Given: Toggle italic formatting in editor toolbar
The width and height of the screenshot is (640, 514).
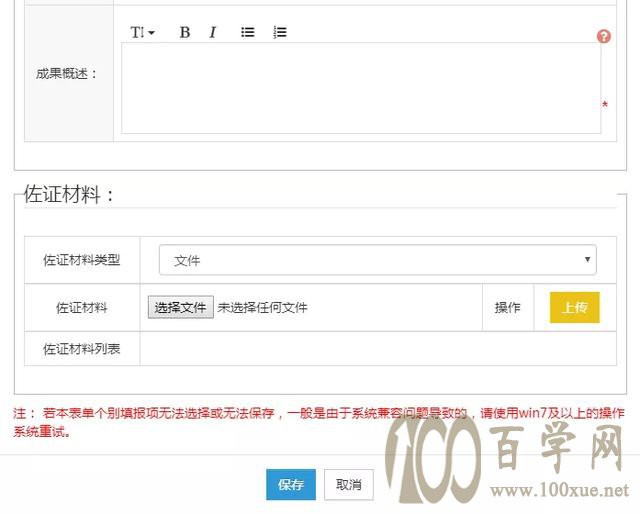Looking at the screenshot, I should 213,32.
